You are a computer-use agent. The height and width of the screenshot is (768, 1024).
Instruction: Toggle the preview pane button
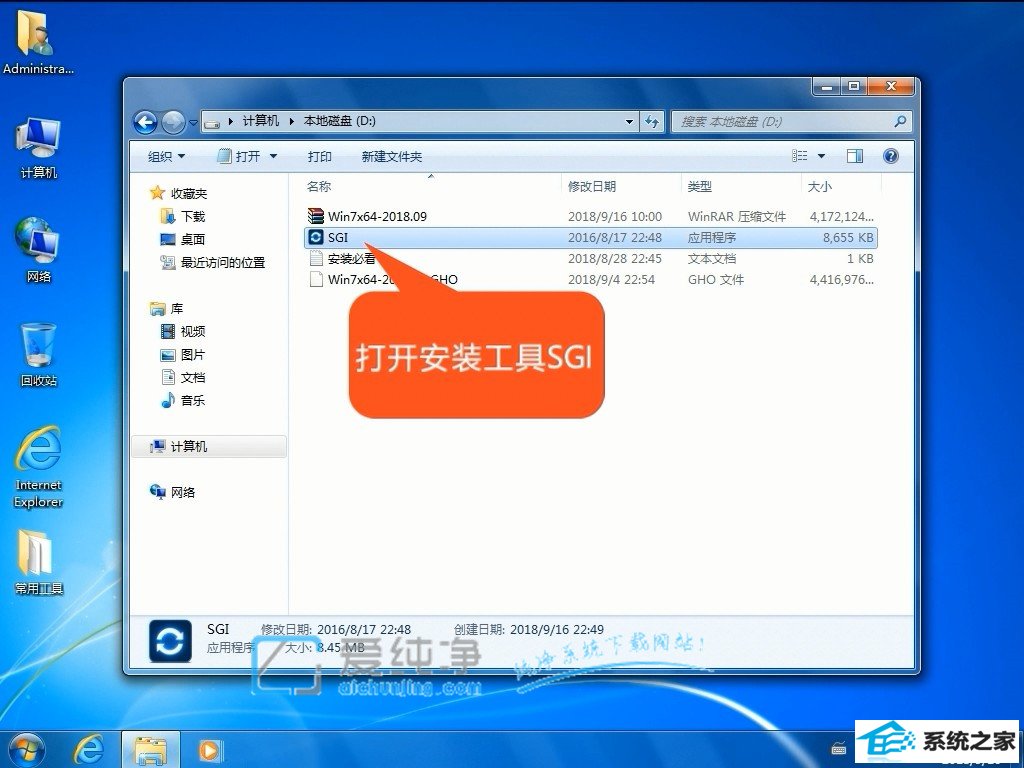click(x=854, y=156)
